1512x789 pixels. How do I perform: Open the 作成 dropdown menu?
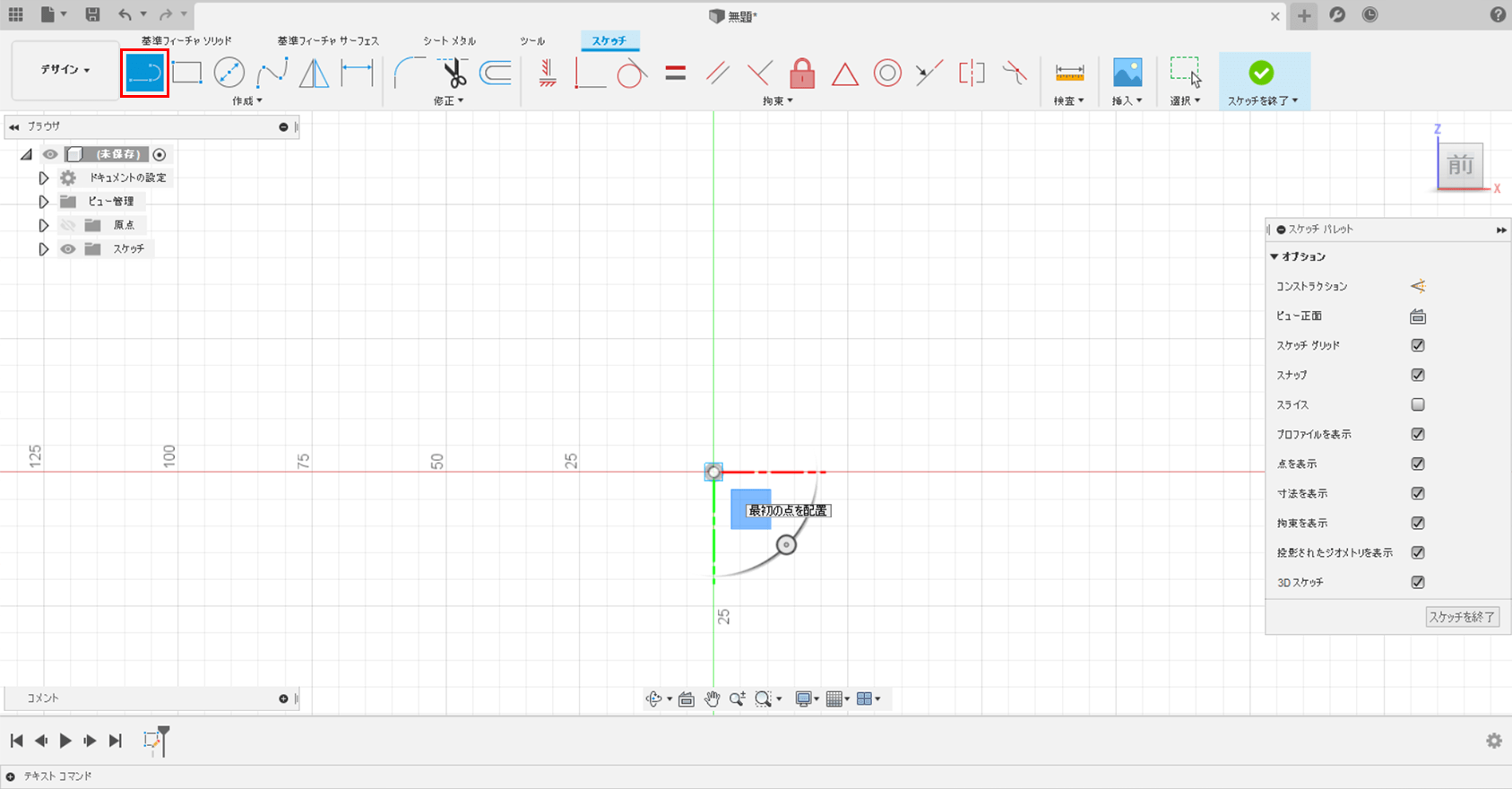point(247,101)
